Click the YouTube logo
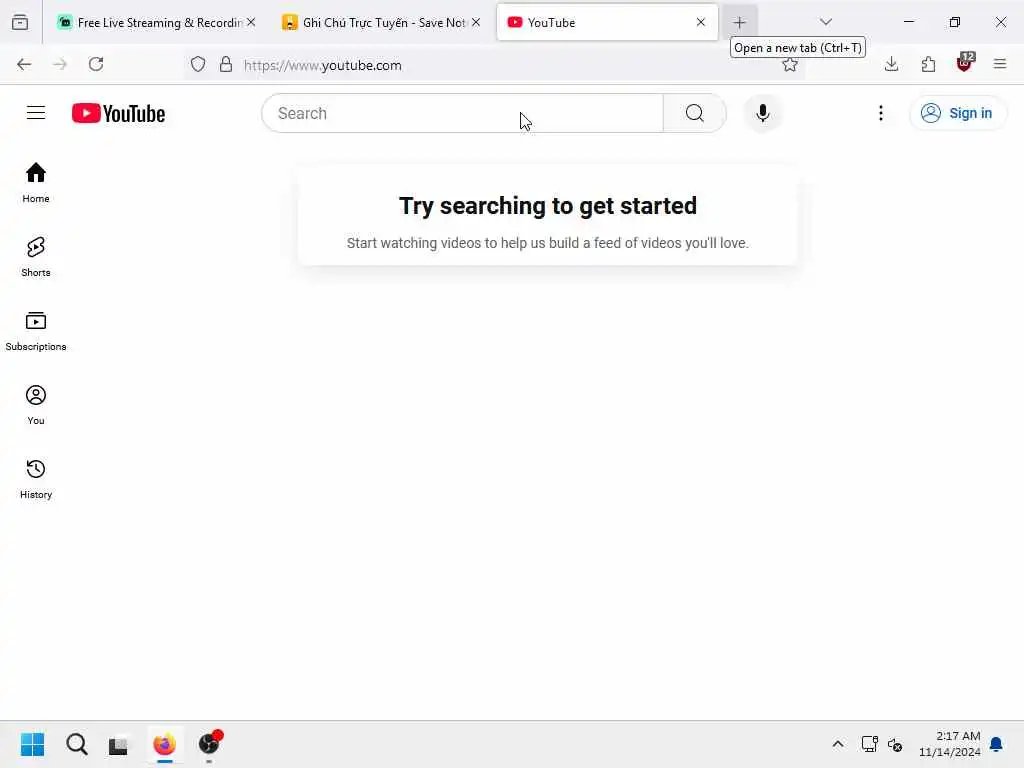This screenshot has width=1024, height=768. (x=118, y=113)
